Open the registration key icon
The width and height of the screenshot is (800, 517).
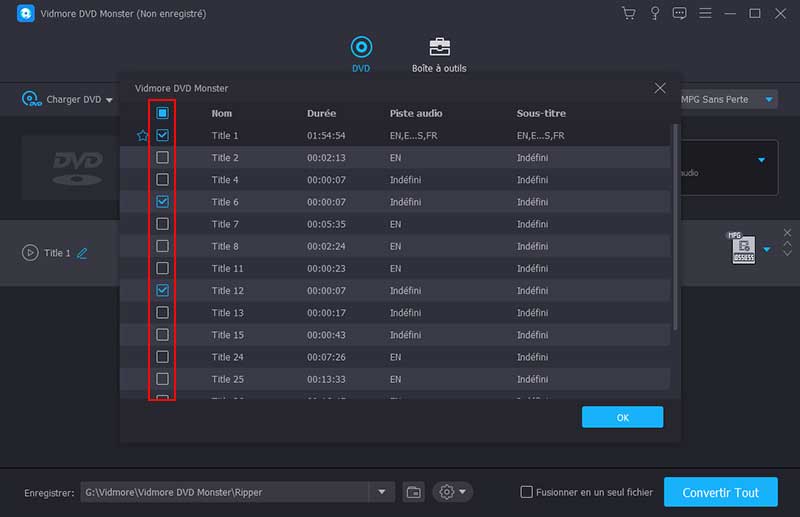click(654, 14)
